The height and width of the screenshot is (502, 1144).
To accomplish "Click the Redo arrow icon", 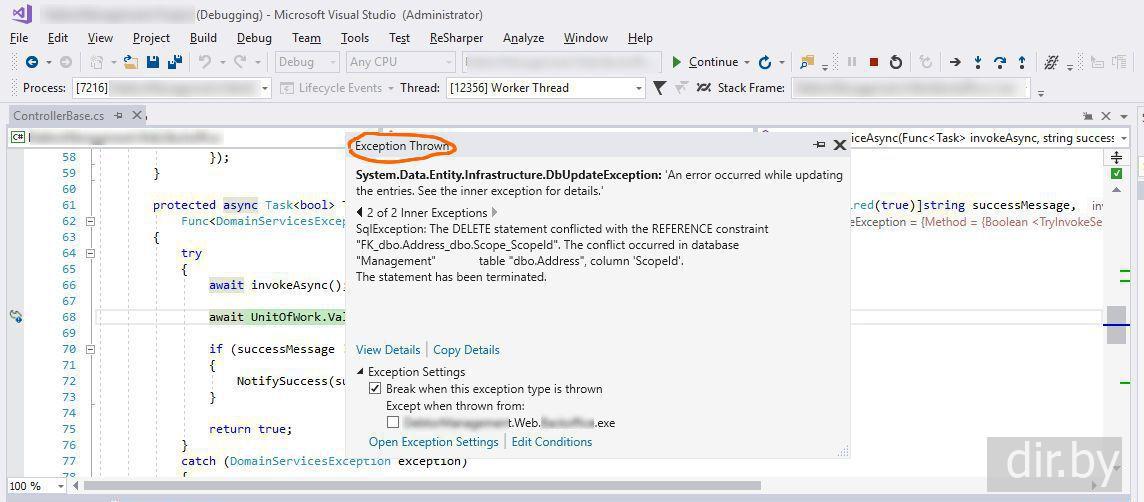I will point(239,62).
